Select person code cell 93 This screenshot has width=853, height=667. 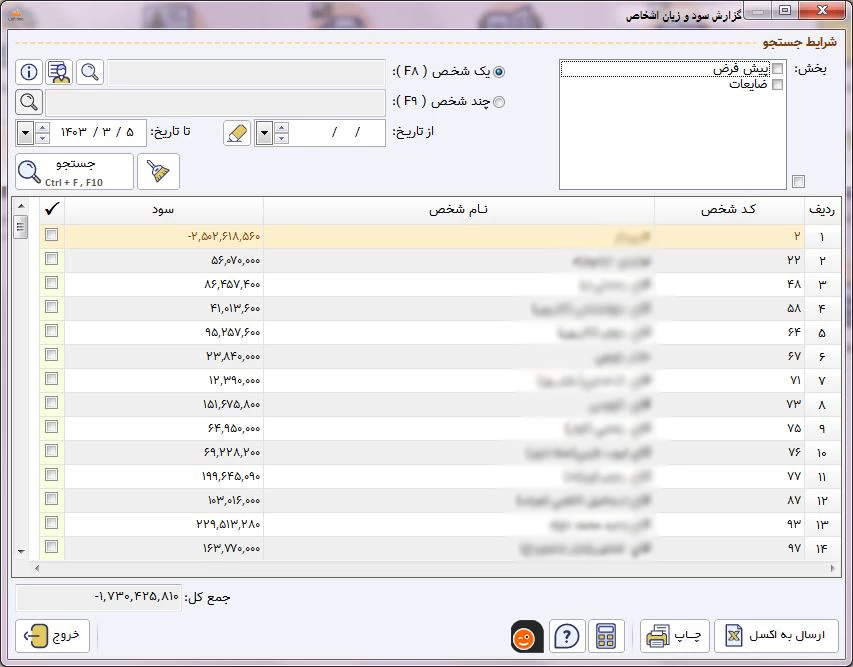[x=729, y=524]
